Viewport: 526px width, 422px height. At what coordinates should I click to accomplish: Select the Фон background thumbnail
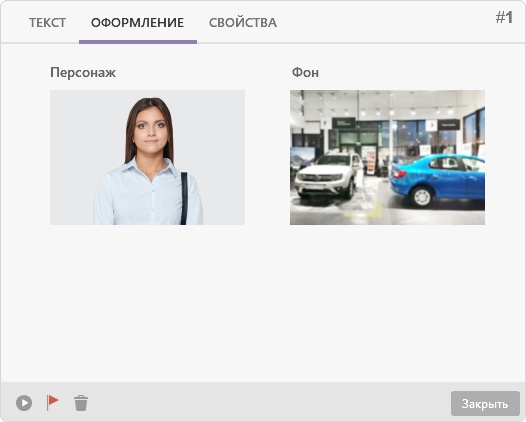click(x=387, y=157)
